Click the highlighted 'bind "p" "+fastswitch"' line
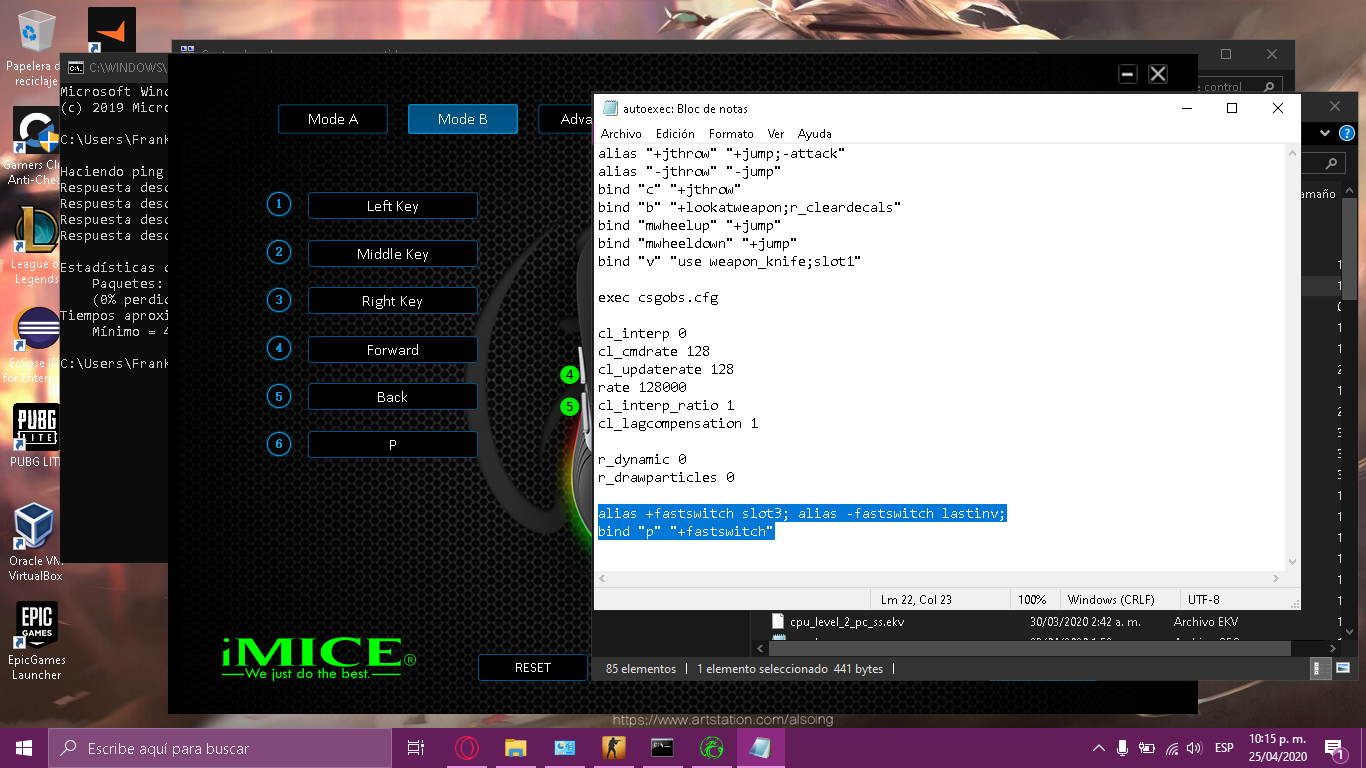The width and height of the screenshot is (1366, 768). (686, 531)
